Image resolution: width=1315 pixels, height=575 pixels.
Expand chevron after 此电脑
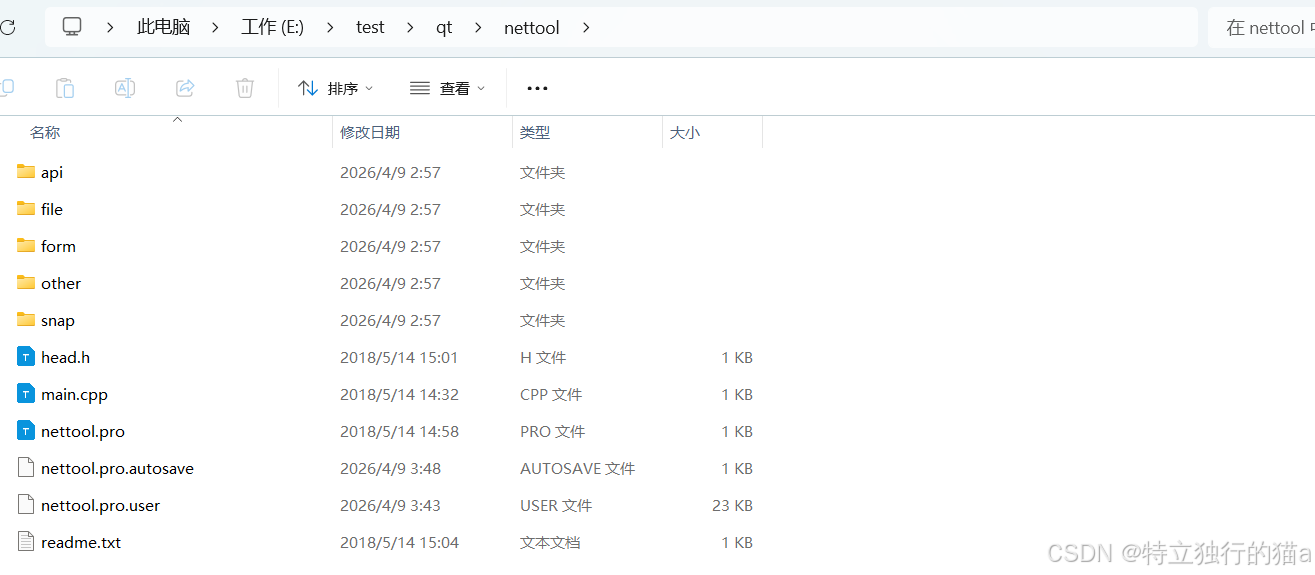[x=215, y=27]
